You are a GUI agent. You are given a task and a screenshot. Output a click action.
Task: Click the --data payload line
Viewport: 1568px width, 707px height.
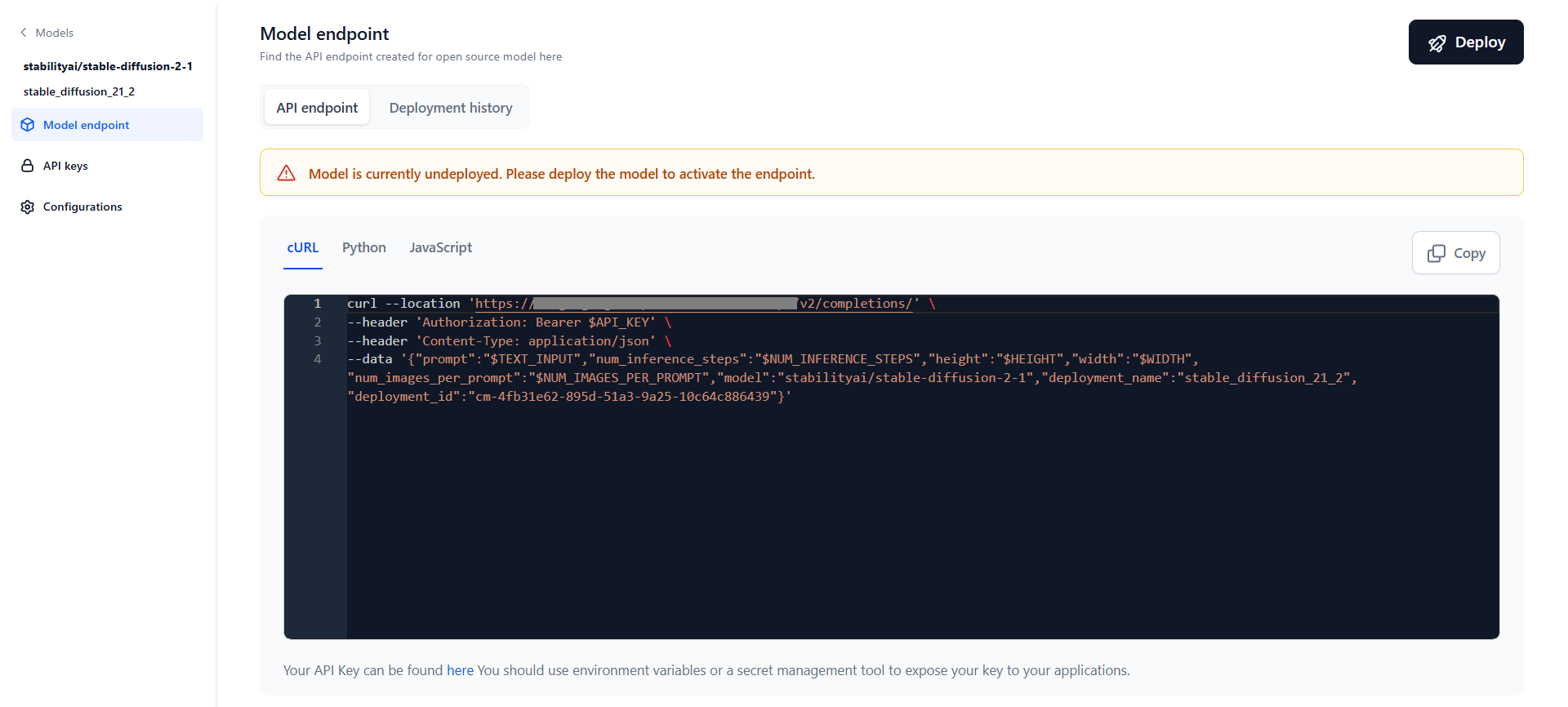pos(852,378)
